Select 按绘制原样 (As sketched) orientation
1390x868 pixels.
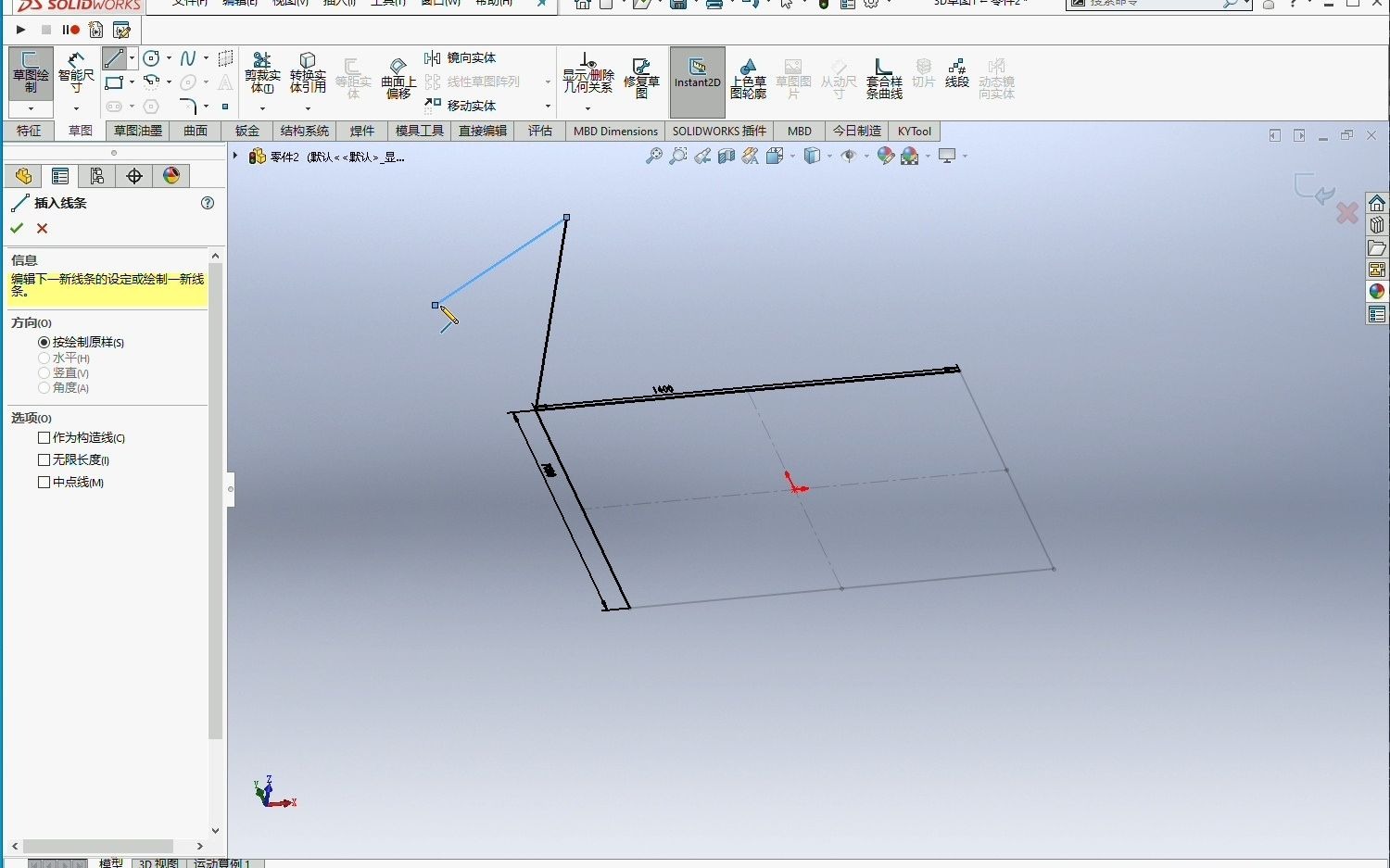(82, 343)
